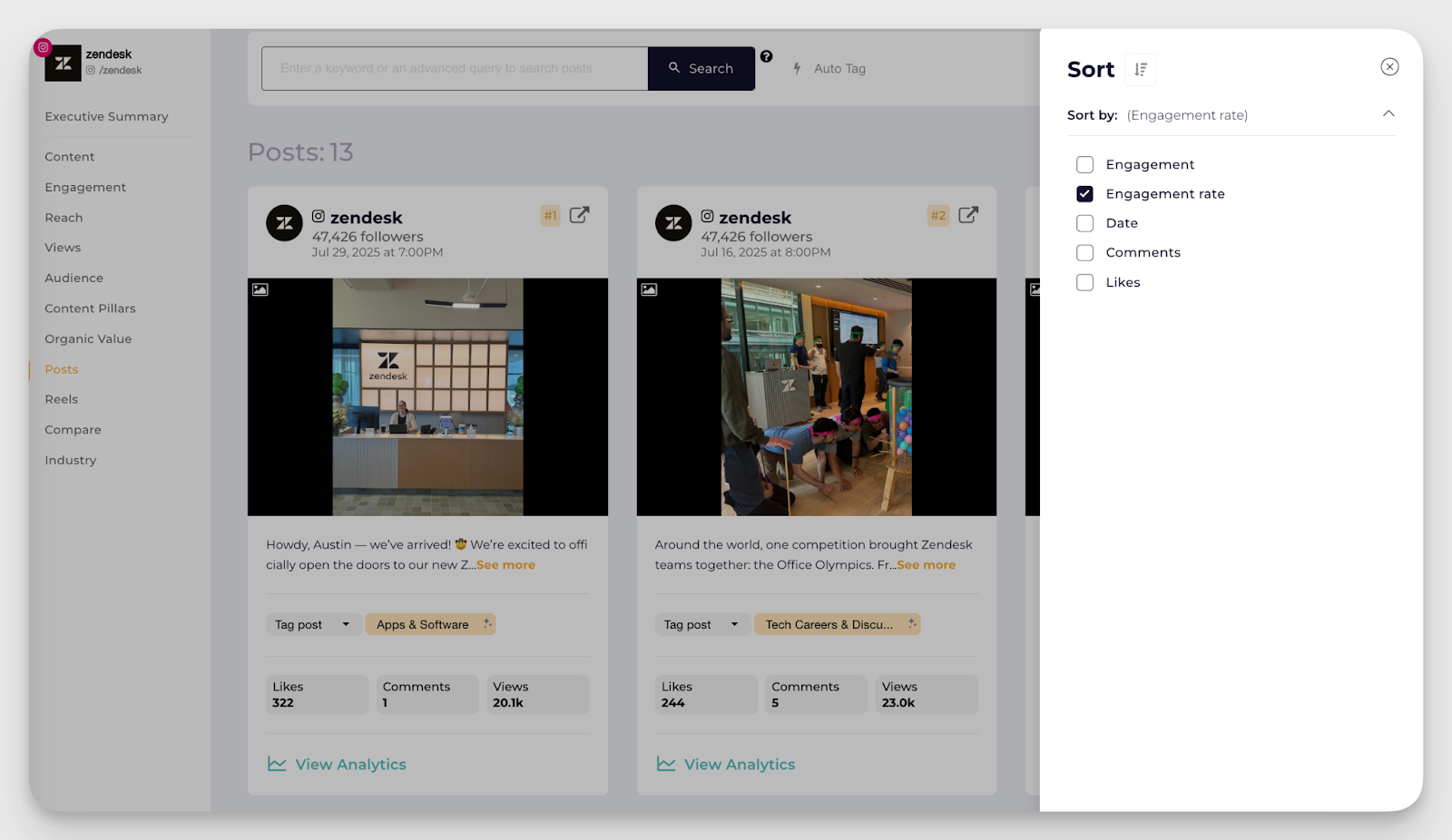Check the Likes sort option
The height and width of the screenshot is (840, 1452).
click(1084, 282)
